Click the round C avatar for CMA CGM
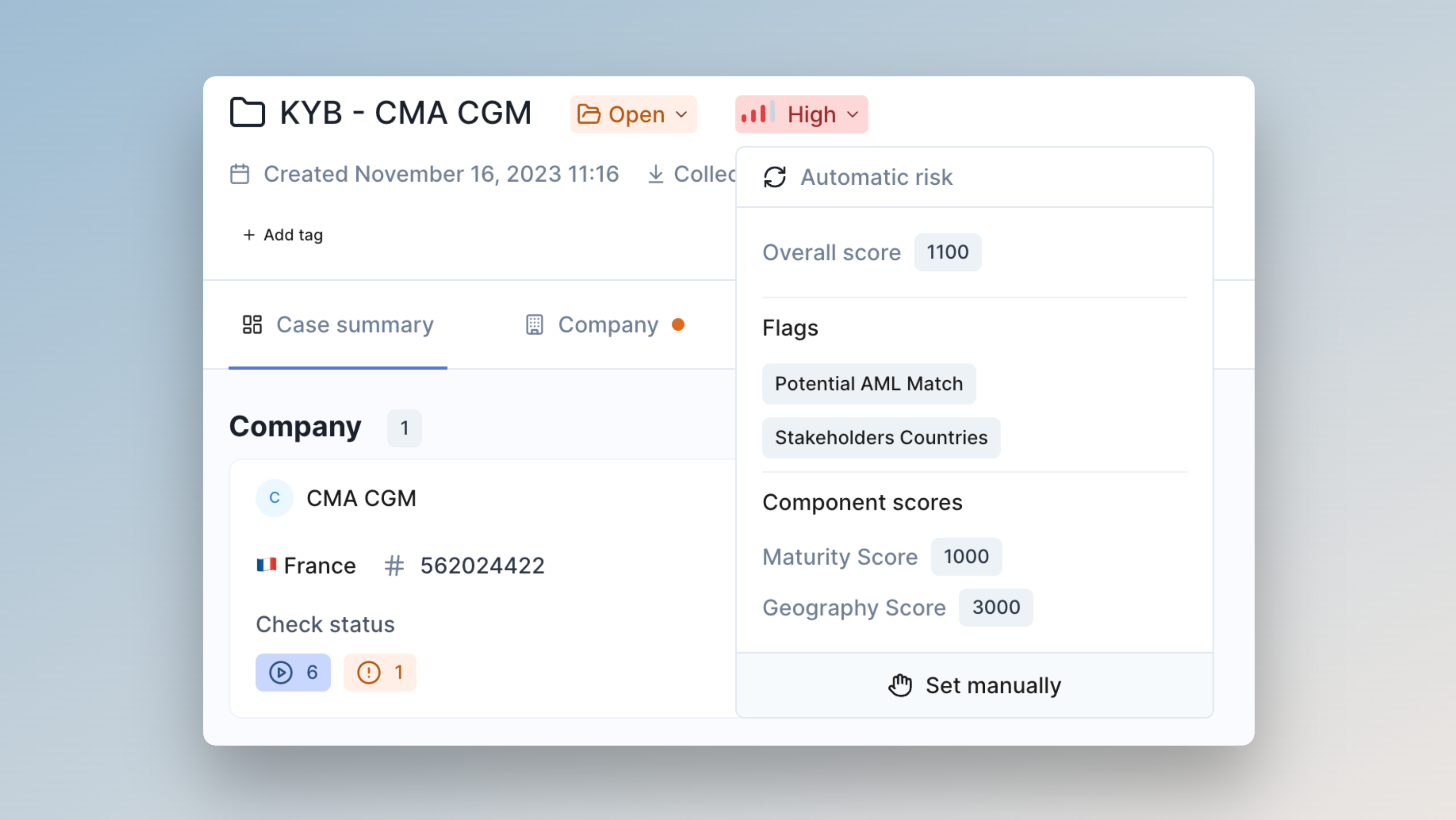 (274, 498)
